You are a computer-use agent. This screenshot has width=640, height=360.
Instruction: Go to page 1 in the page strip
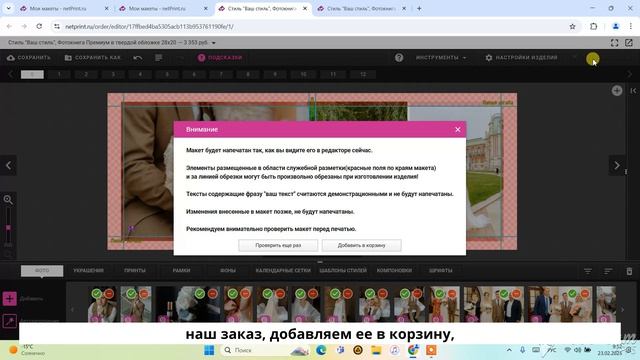click(59, 74)
